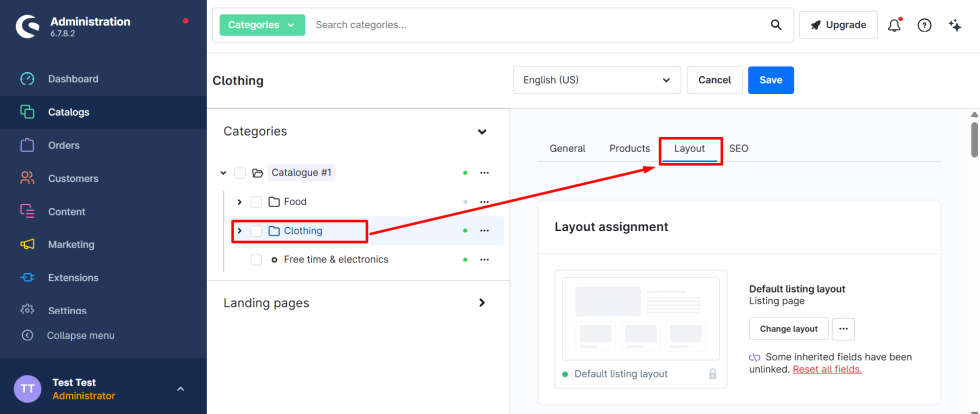Switch to the SEO tab

[x=738, y=148]
